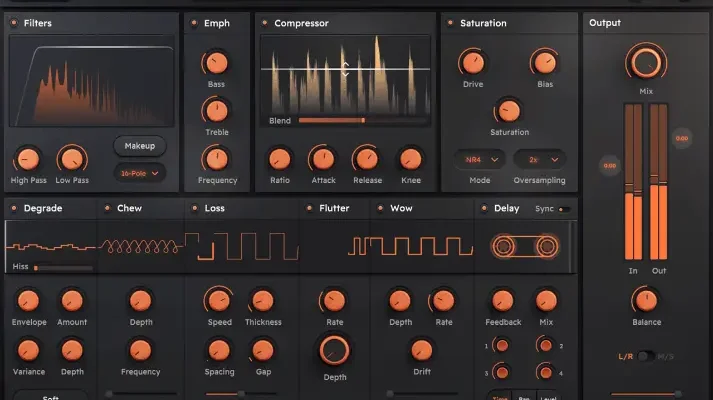Click the large Flutter Depth knob

pyautogui.click(x=335, y=349)
